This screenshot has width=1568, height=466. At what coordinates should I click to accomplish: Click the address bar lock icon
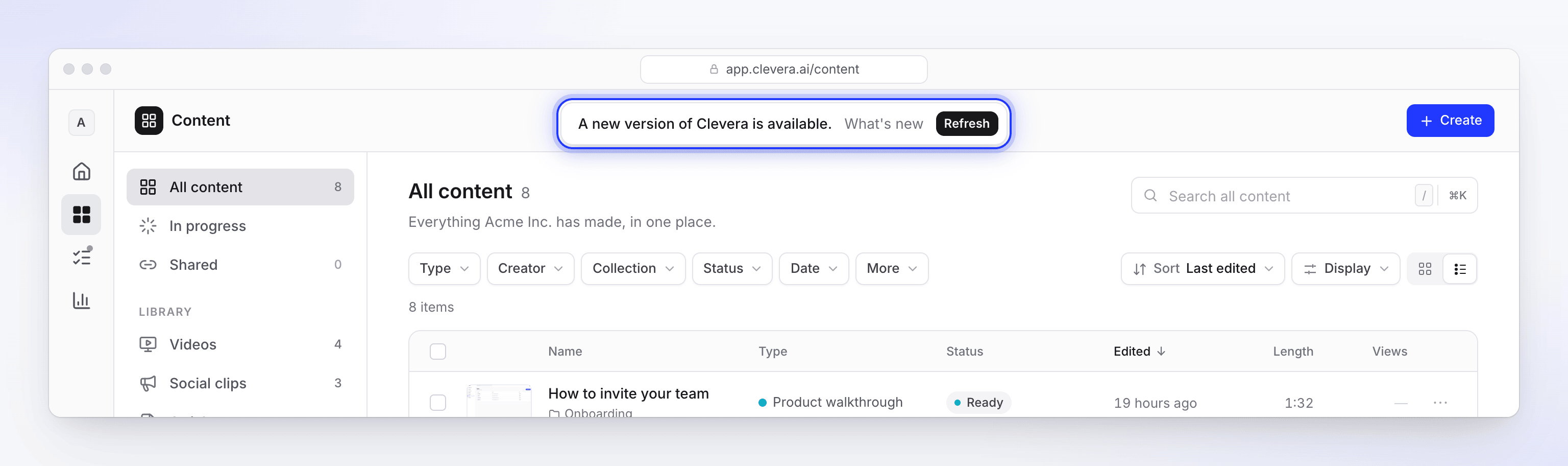(x=714, y=69)
